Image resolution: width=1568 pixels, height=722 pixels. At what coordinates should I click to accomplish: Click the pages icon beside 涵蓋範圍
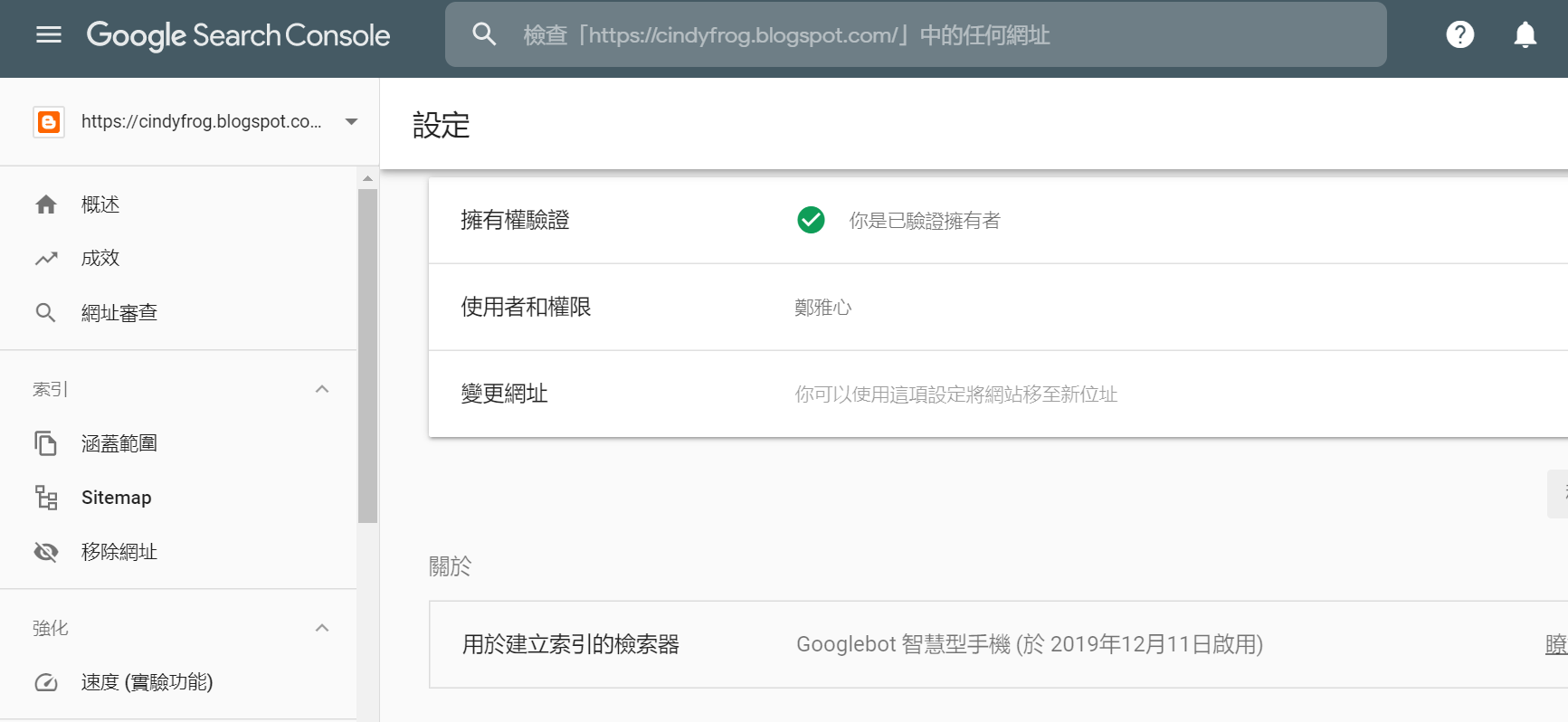(46, 443)
